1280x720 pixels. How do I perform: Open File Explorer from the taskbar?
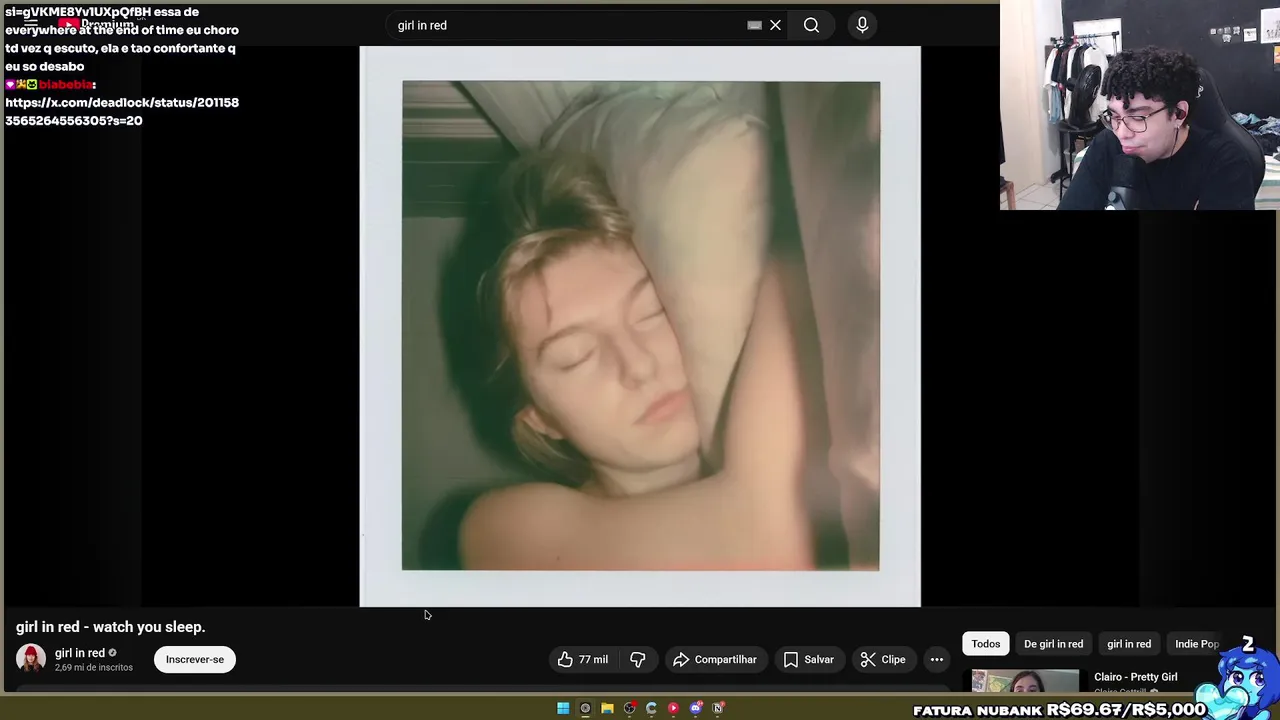point(607,708)
